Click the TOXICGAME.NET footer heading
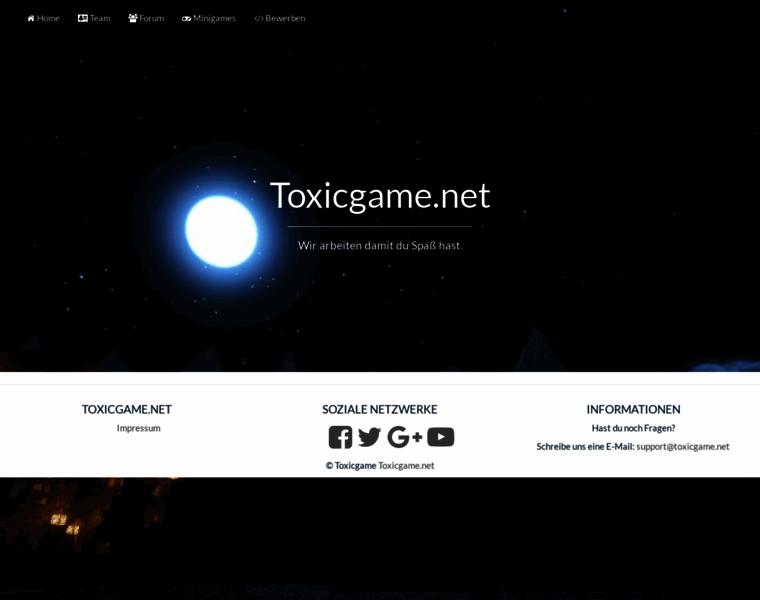Image resolution: width=760 pixels, height=600 pixels. click(x=127, y=410)
